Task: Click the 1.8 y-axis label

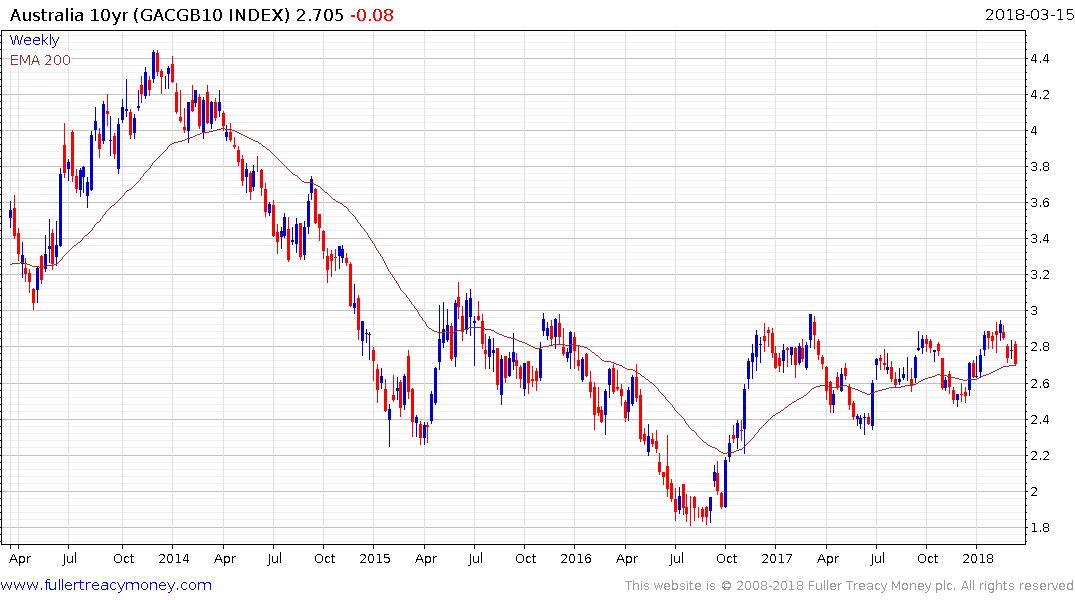Action: click(x=1039, y=528)
